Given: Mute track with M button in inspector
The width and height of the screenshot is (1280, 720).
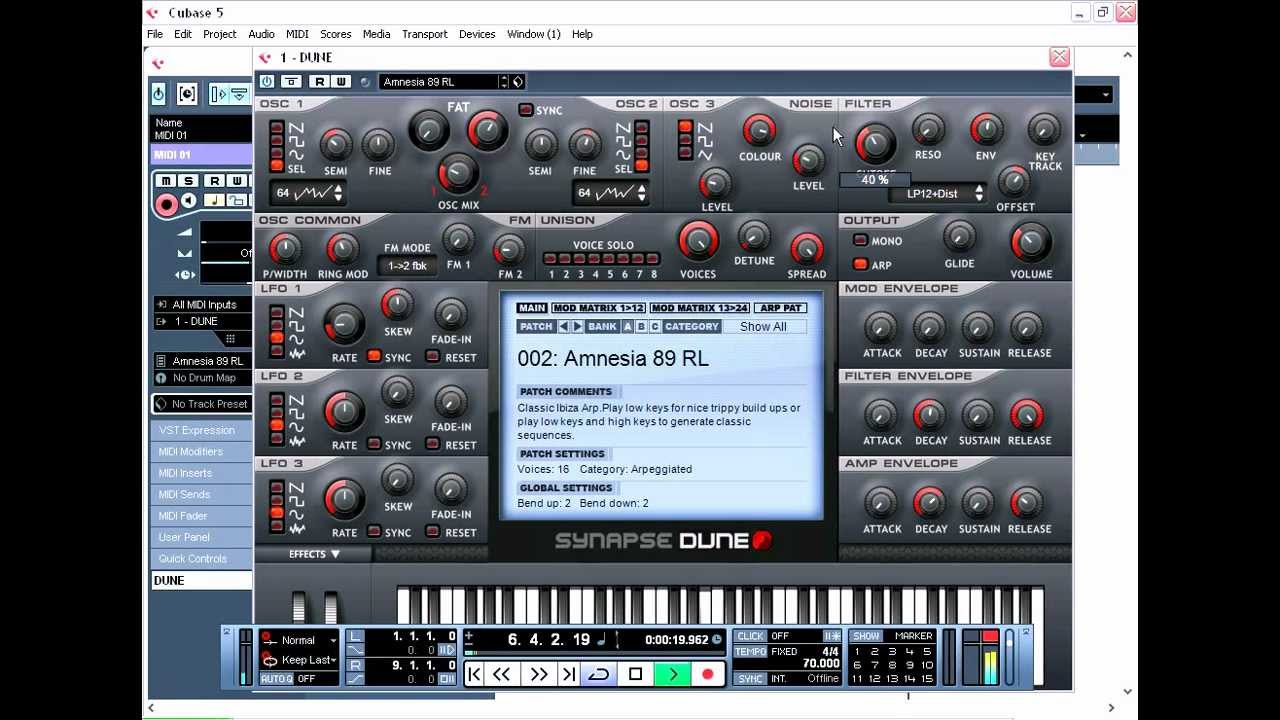Looking at the screenshot, I should coord(165,181).
